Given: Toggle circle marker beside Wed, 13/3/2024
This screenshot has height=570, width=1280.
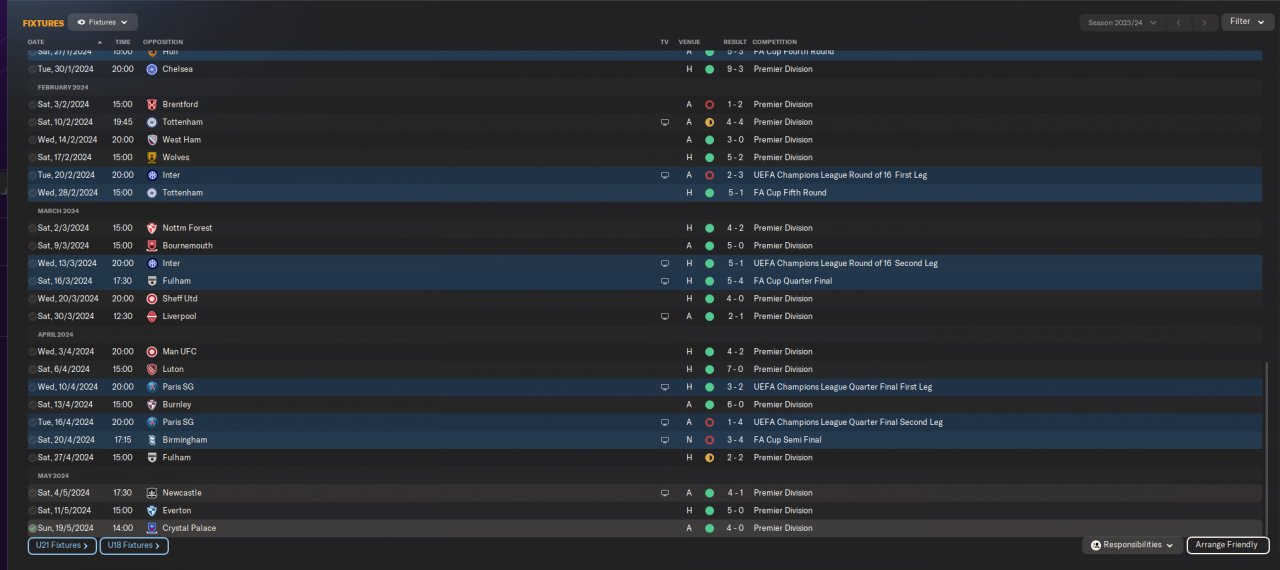Looking at the screenshot, I should click(32, 263).
